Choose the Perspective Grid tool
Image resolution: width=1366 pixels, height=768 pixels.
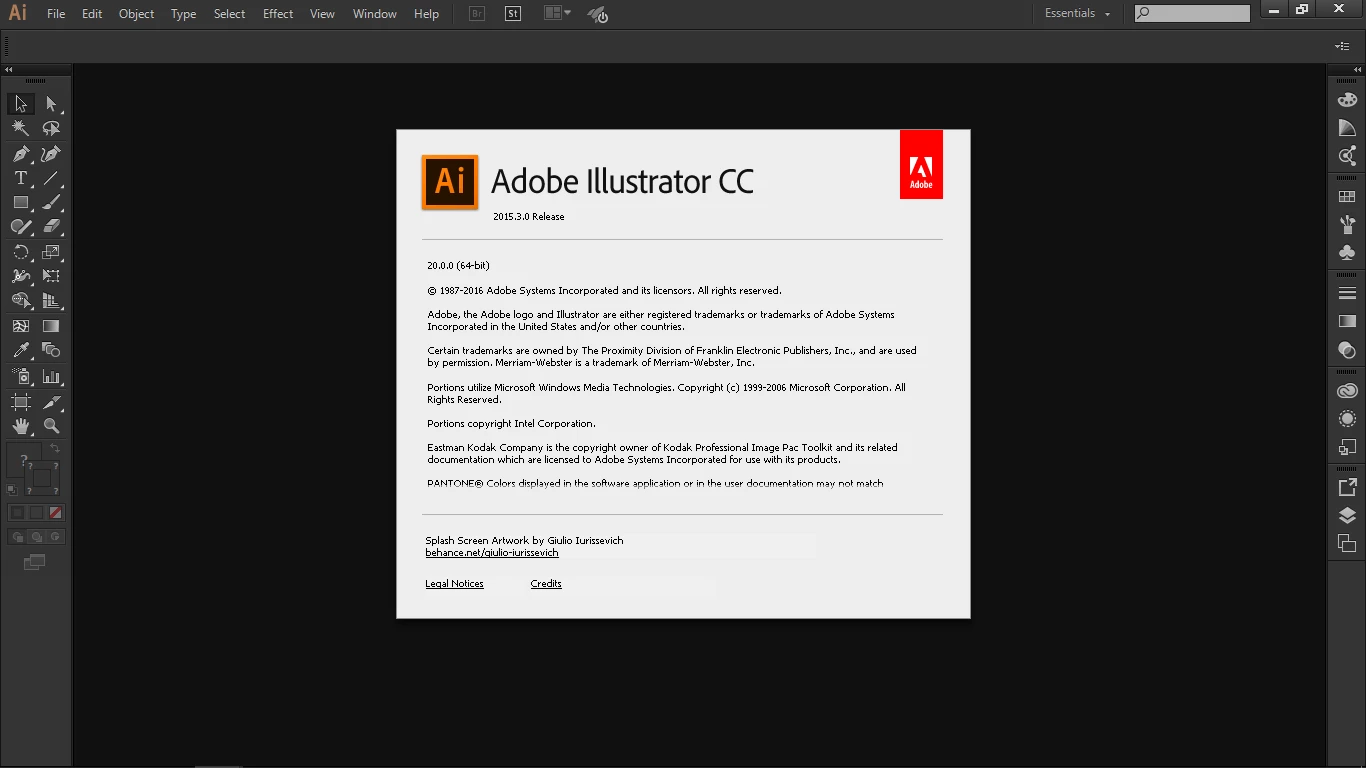point(51,300)
